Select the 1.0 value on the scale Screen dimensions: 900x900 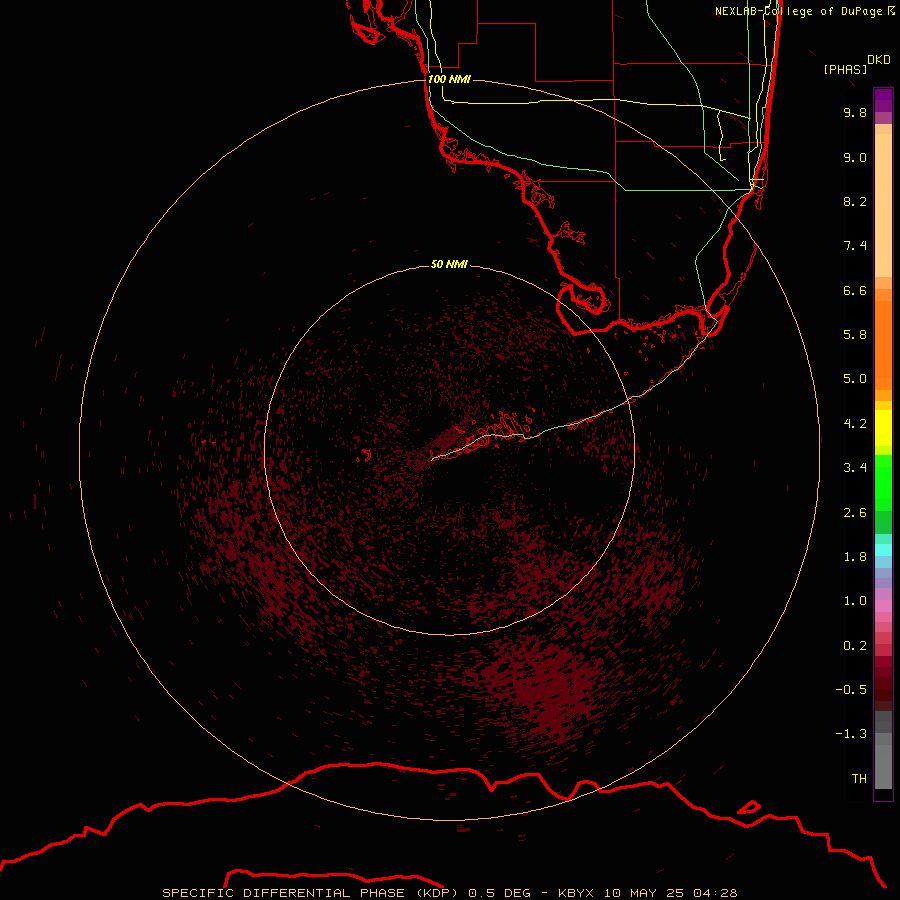click(x=855, y=601)
